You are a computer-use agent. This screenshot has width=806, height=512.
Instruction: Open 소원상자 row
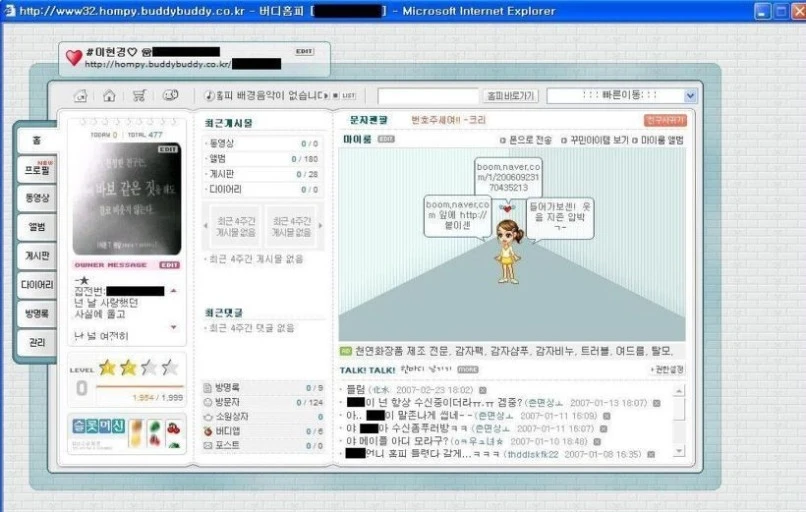tap(263, 416)
